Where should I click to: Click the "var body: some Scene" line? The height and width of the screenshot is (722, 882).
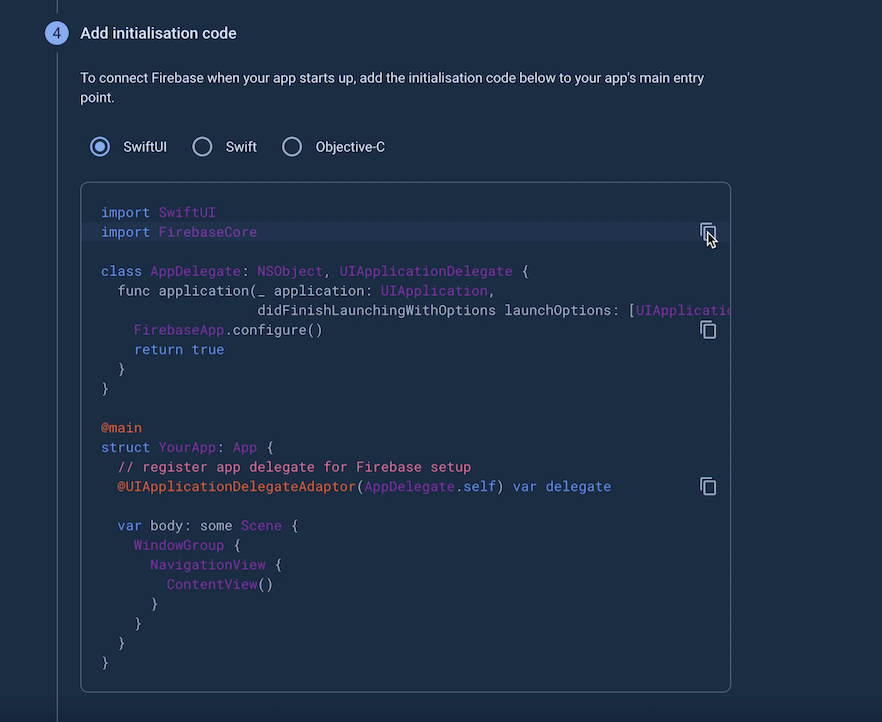coord(207,525)
